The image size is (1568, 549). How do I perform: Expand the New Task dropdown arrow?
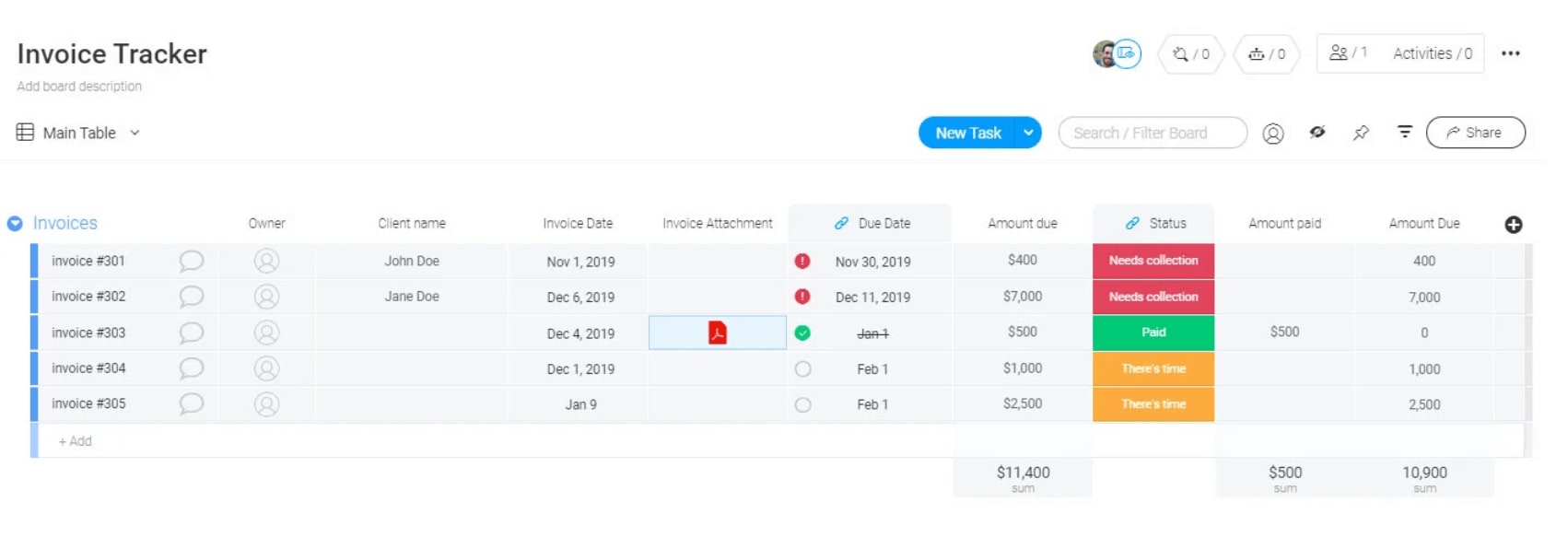1028,133
